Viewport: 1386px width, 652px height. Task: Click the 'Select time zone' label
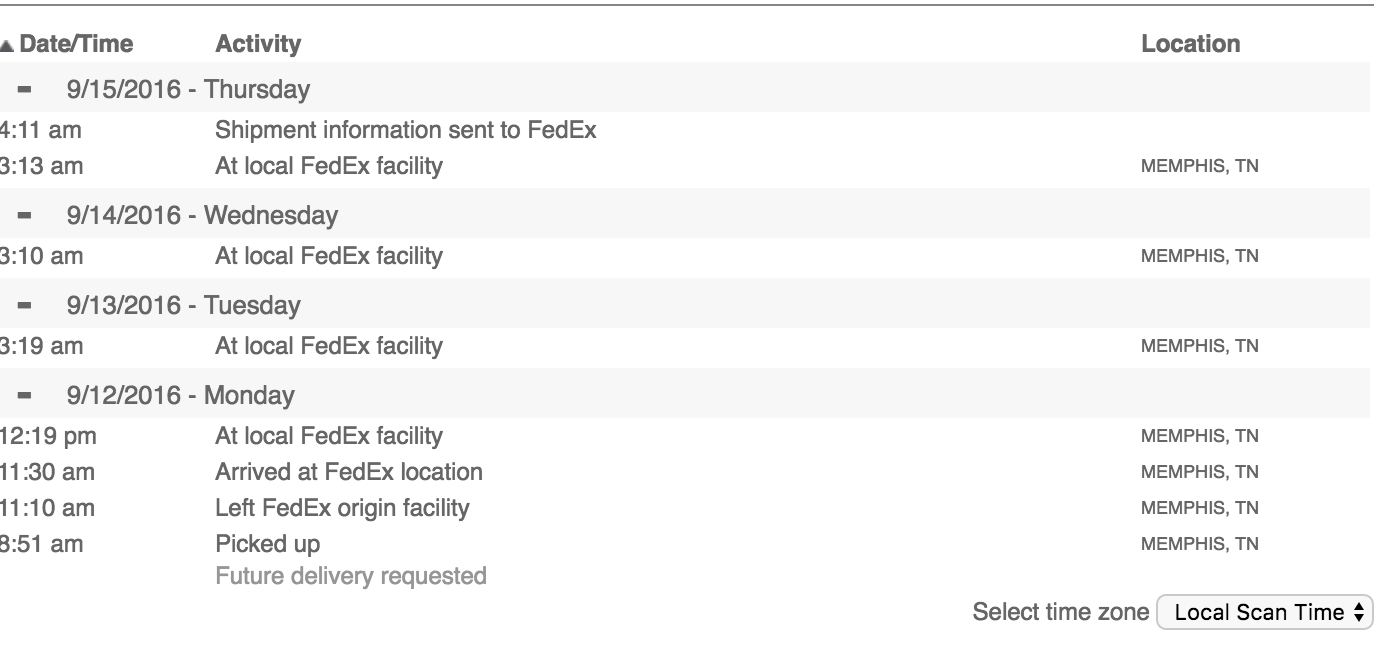[x=1061, y=612]
